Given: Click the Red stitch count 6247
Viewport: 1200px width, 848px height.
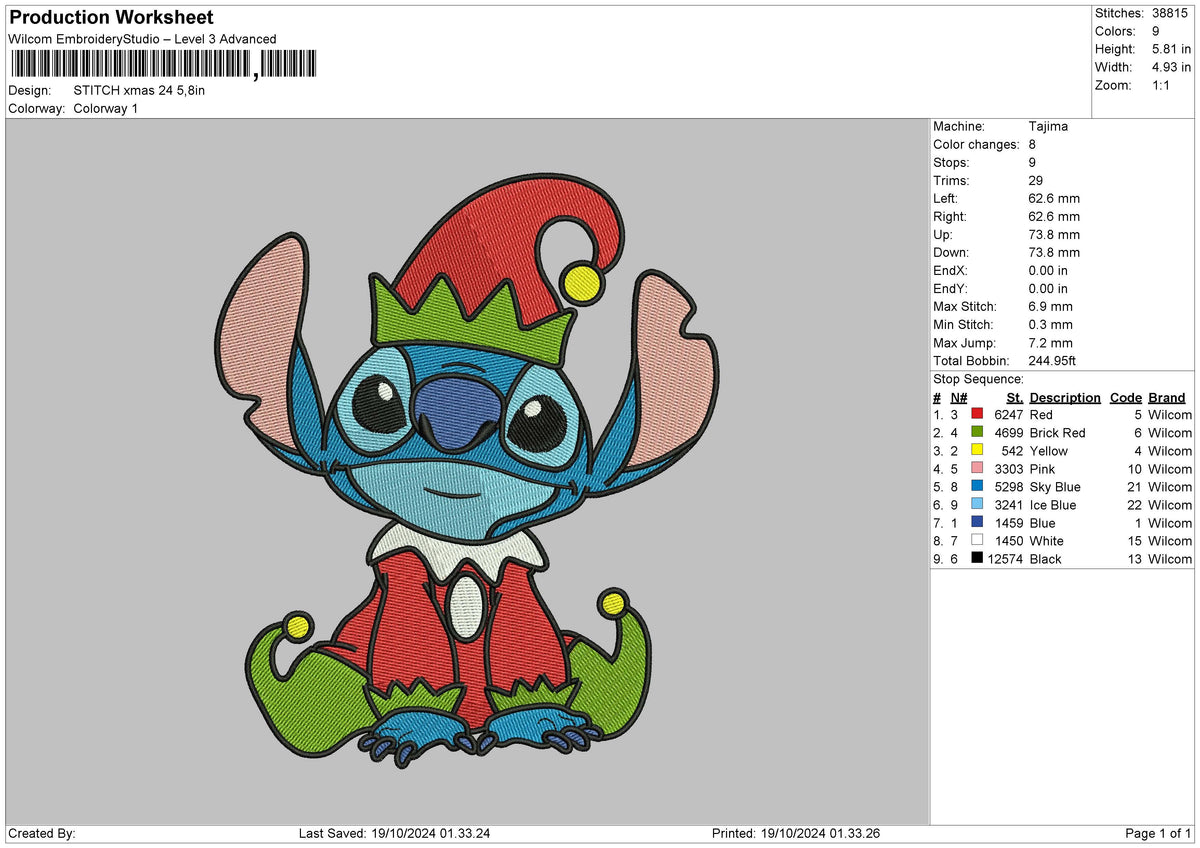Looking at the screenshot, I should click(1008, 414).
